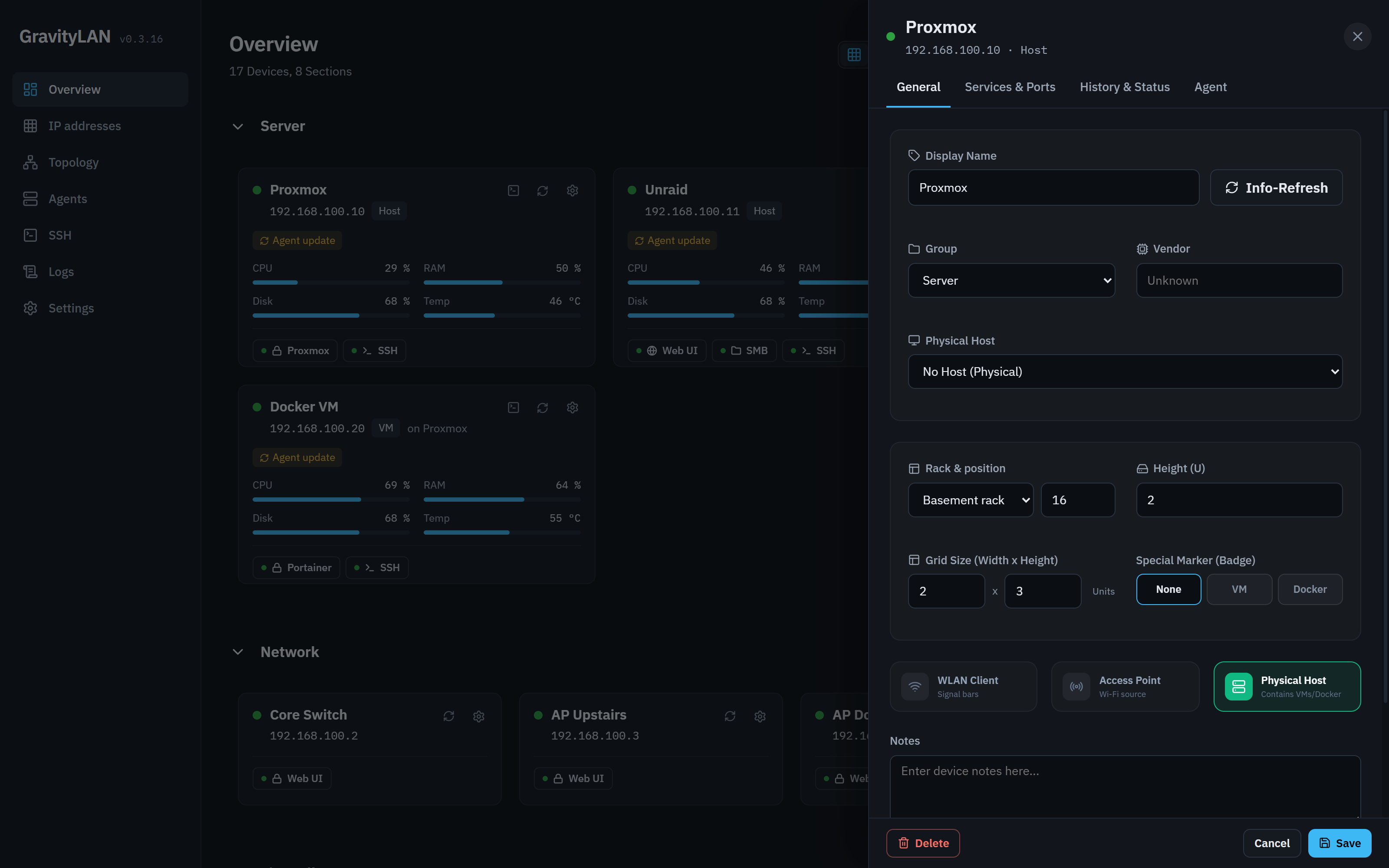
Task: Open the Basement rack dropdown
Action: coord(971,500)
